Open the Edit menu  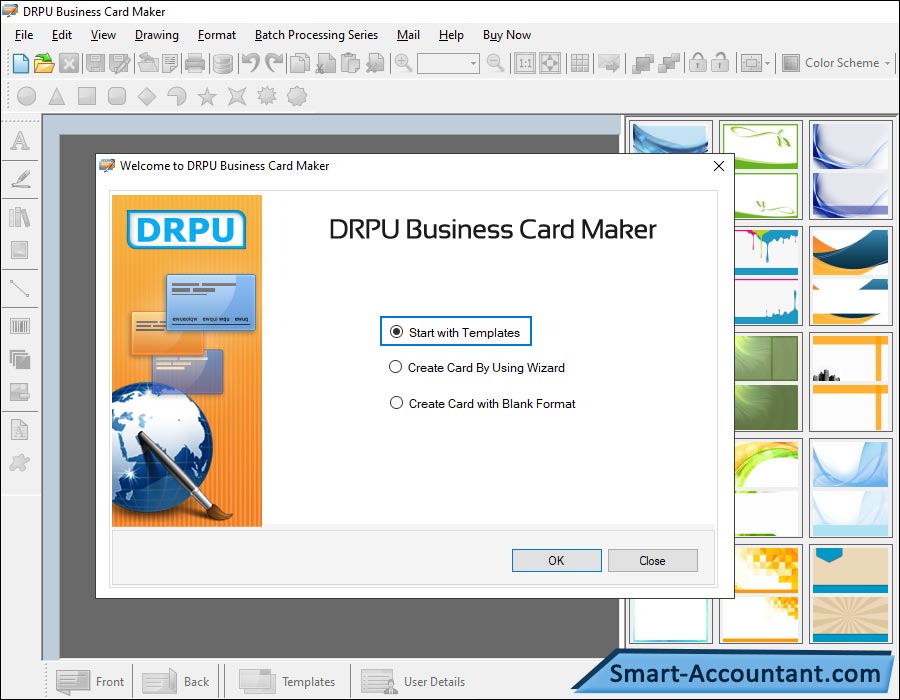click(x=61, y=35)
